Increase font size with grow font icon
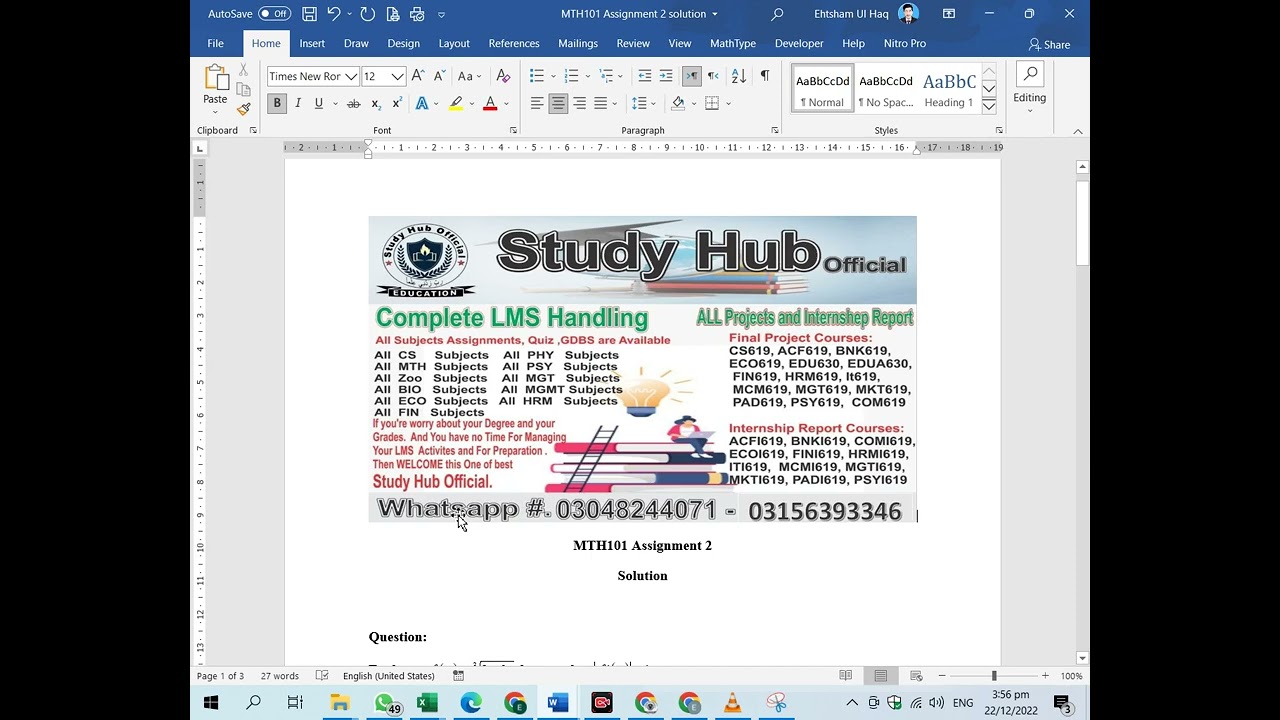The height and width of the screenshot is (720, 1280). pyautogui.click(x=418, y=76)
